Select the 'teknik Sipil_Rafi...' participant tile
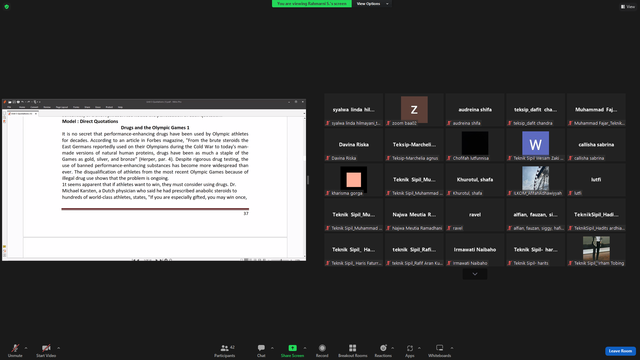The width and height of the screenshot is (640, 360). pyautogui.click(x=414, y=250)
